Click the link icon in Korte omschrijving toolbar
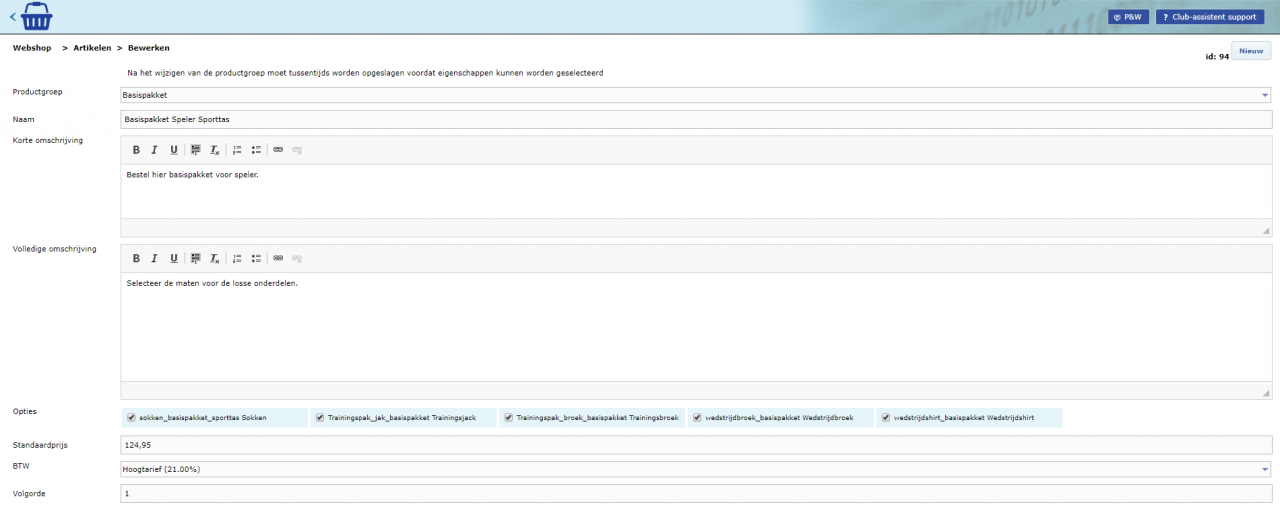Screen dimensions: 1280x505 click(278, 150)
